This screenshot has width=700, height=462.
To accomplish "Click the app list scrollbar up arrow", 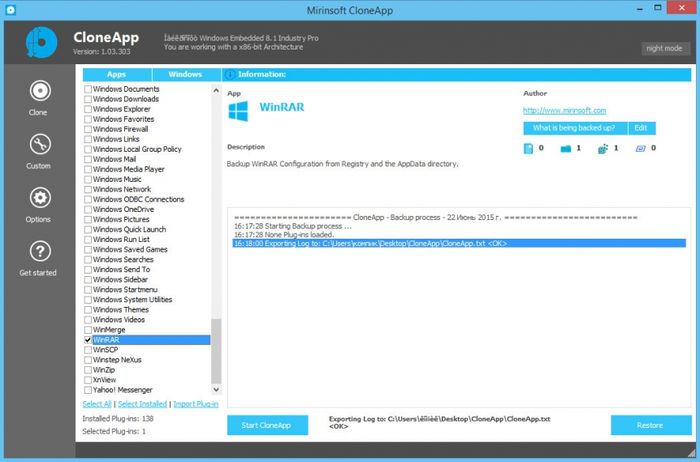I will [216, 90].
